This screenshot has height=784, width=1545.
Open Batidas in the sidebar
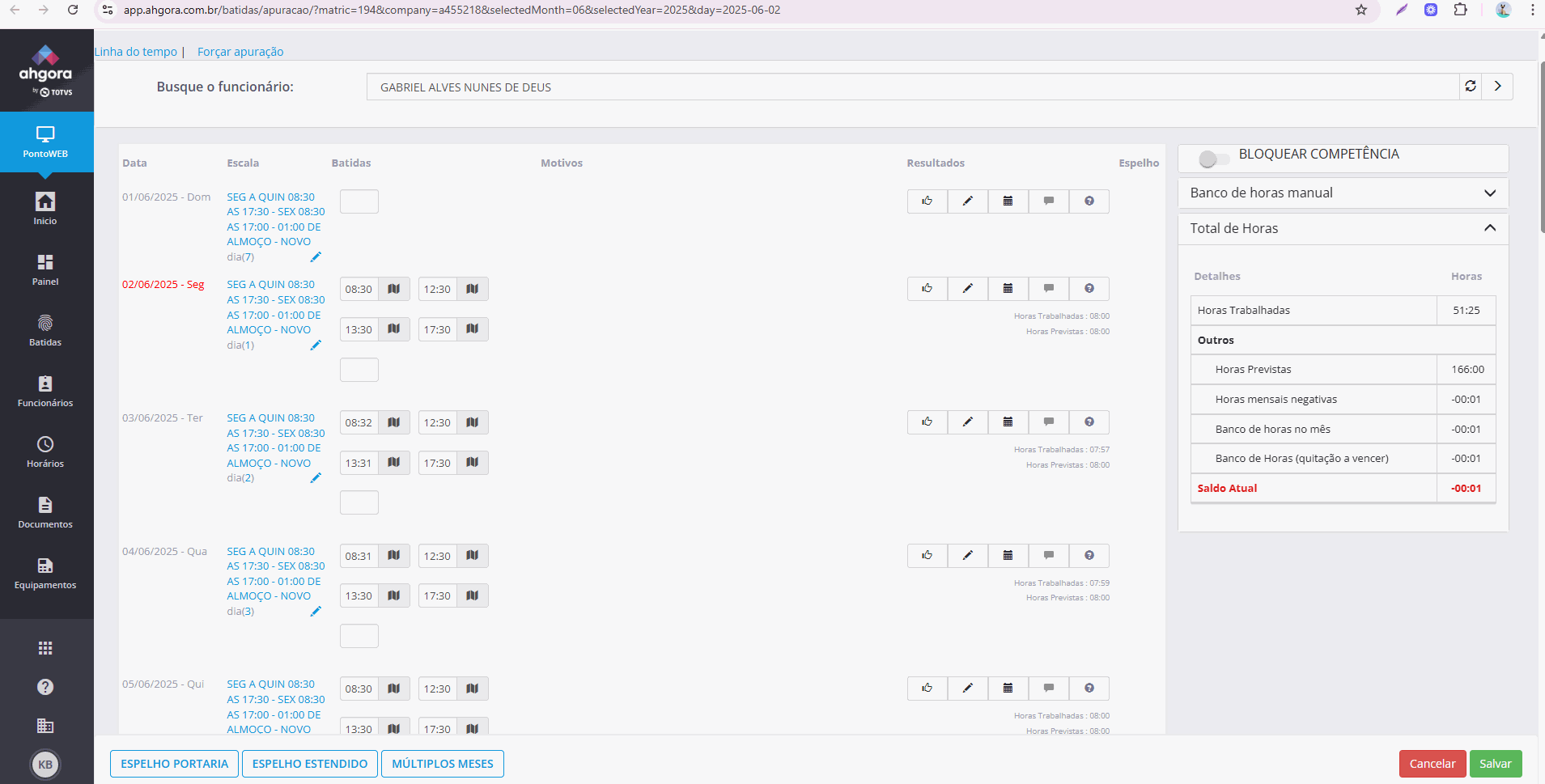pyautogui.click(x=45, y=330)
